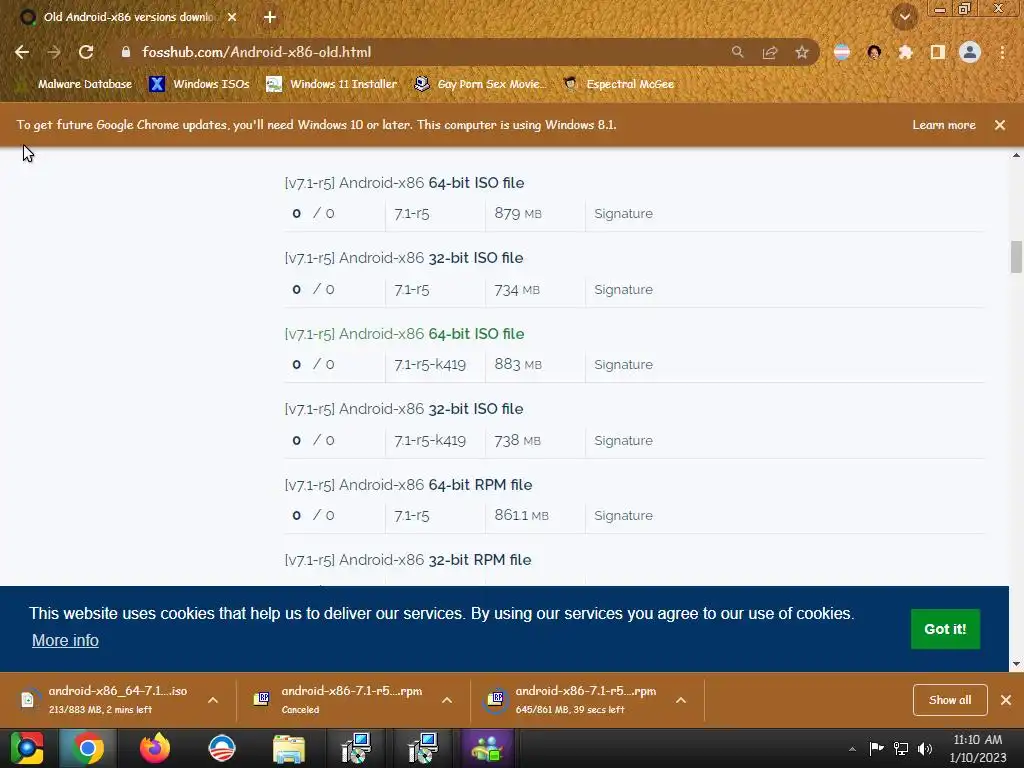
Task: Click Learn more in the update notice
Action: (944, 125)
